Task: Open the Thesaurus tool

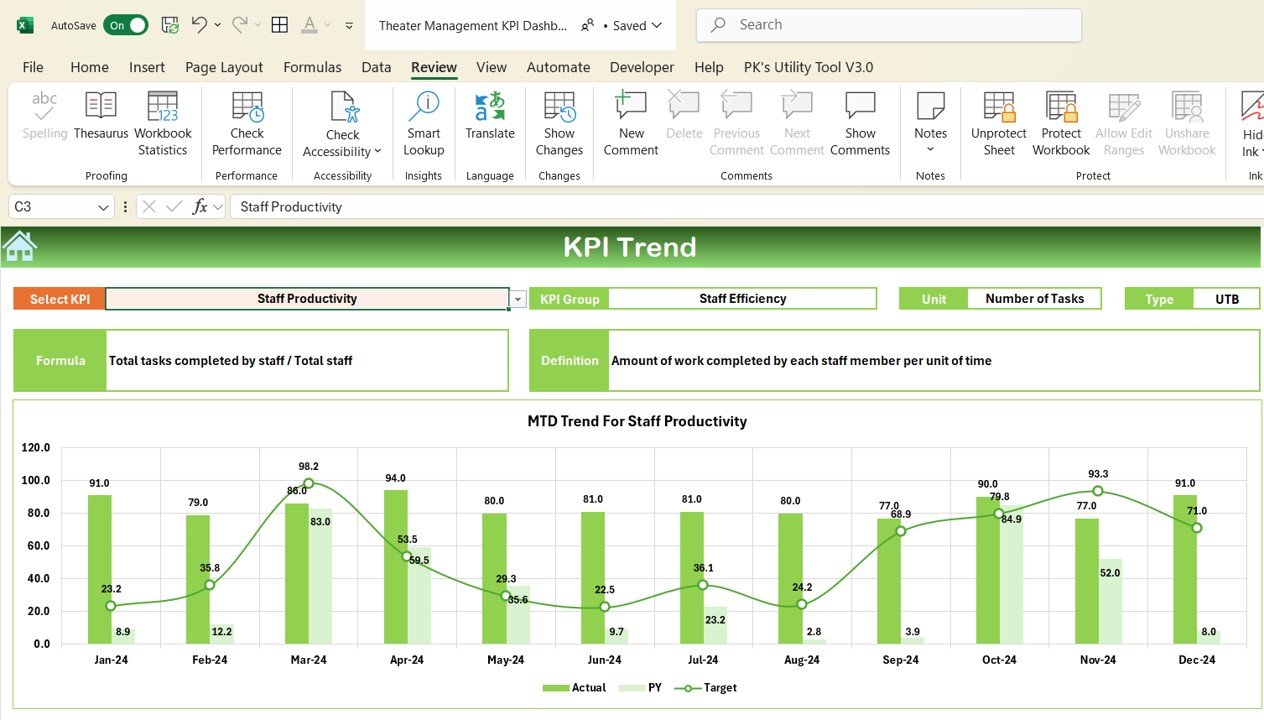Action: (101, 116)
